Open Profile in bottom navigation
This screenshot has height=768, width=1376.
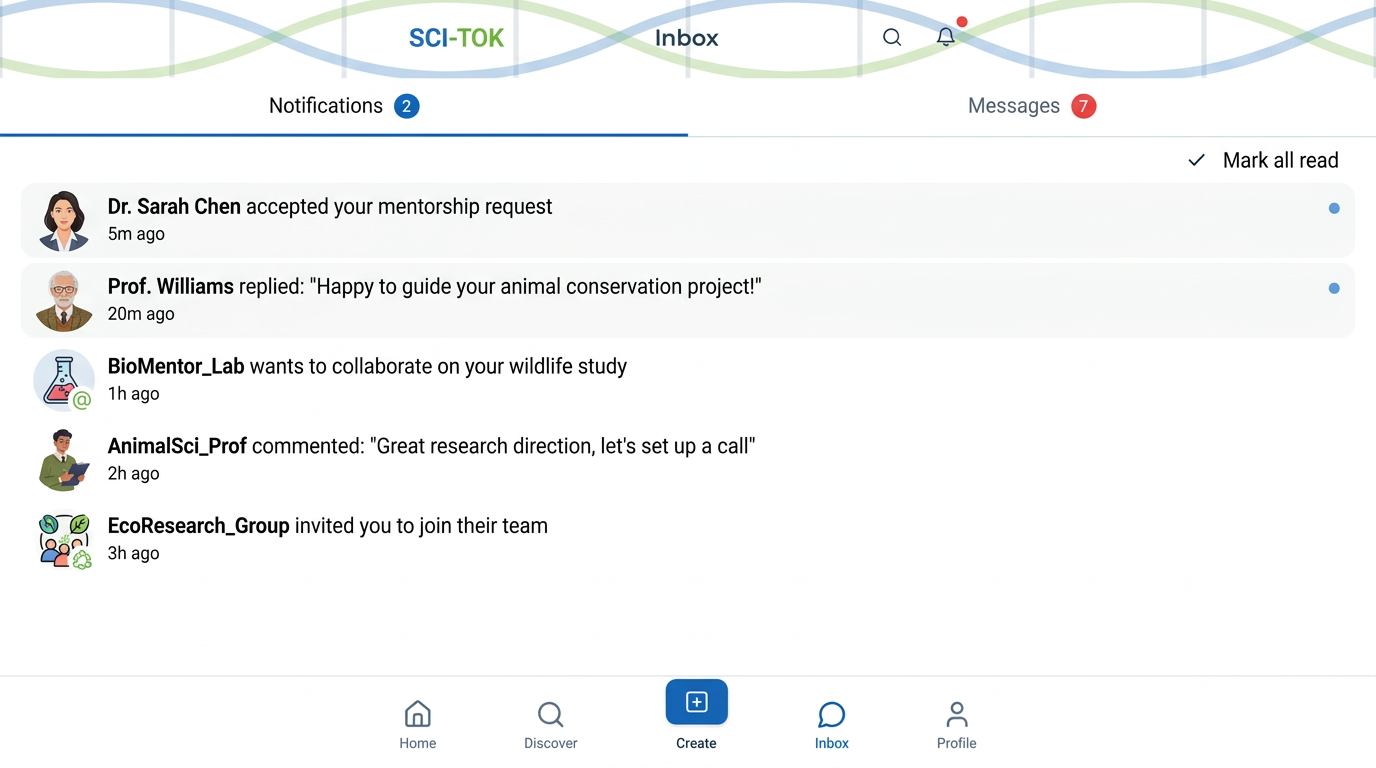957,725
